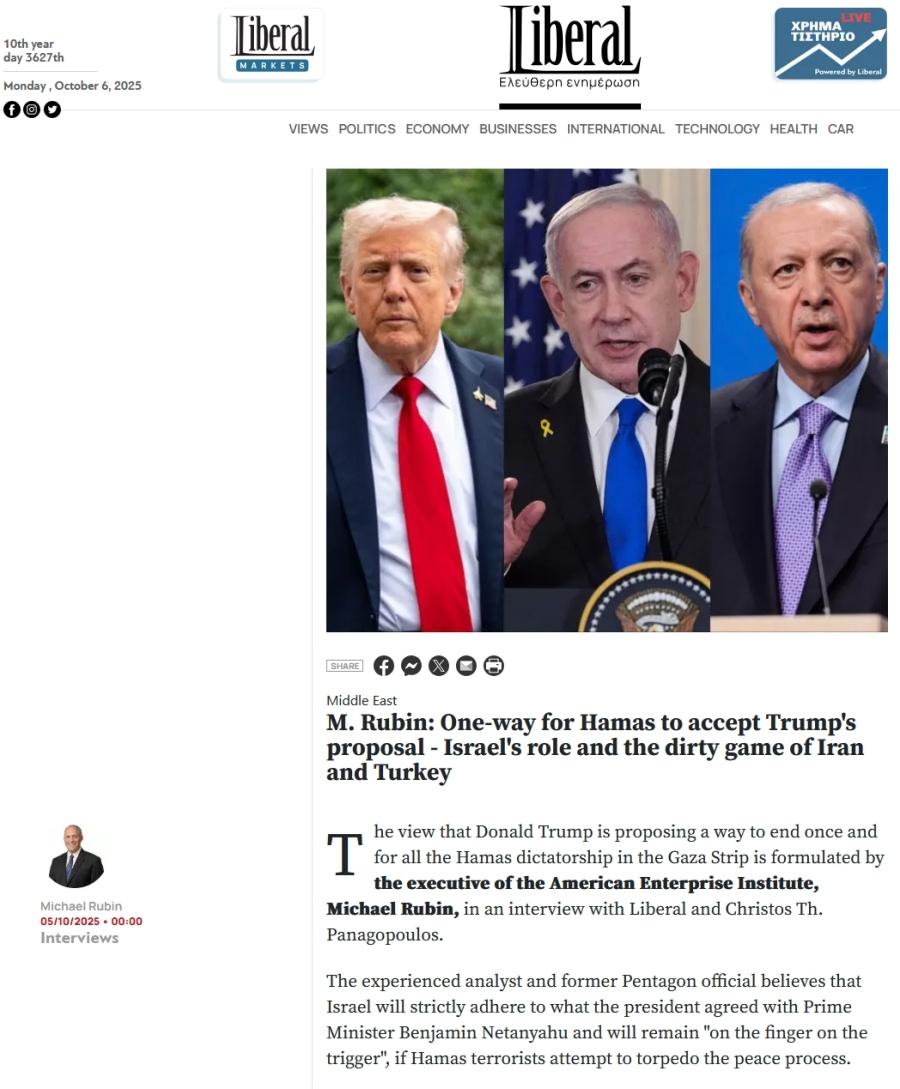Go to Liberal homepage logo
900x1089 pixels.
pos(569,47)
